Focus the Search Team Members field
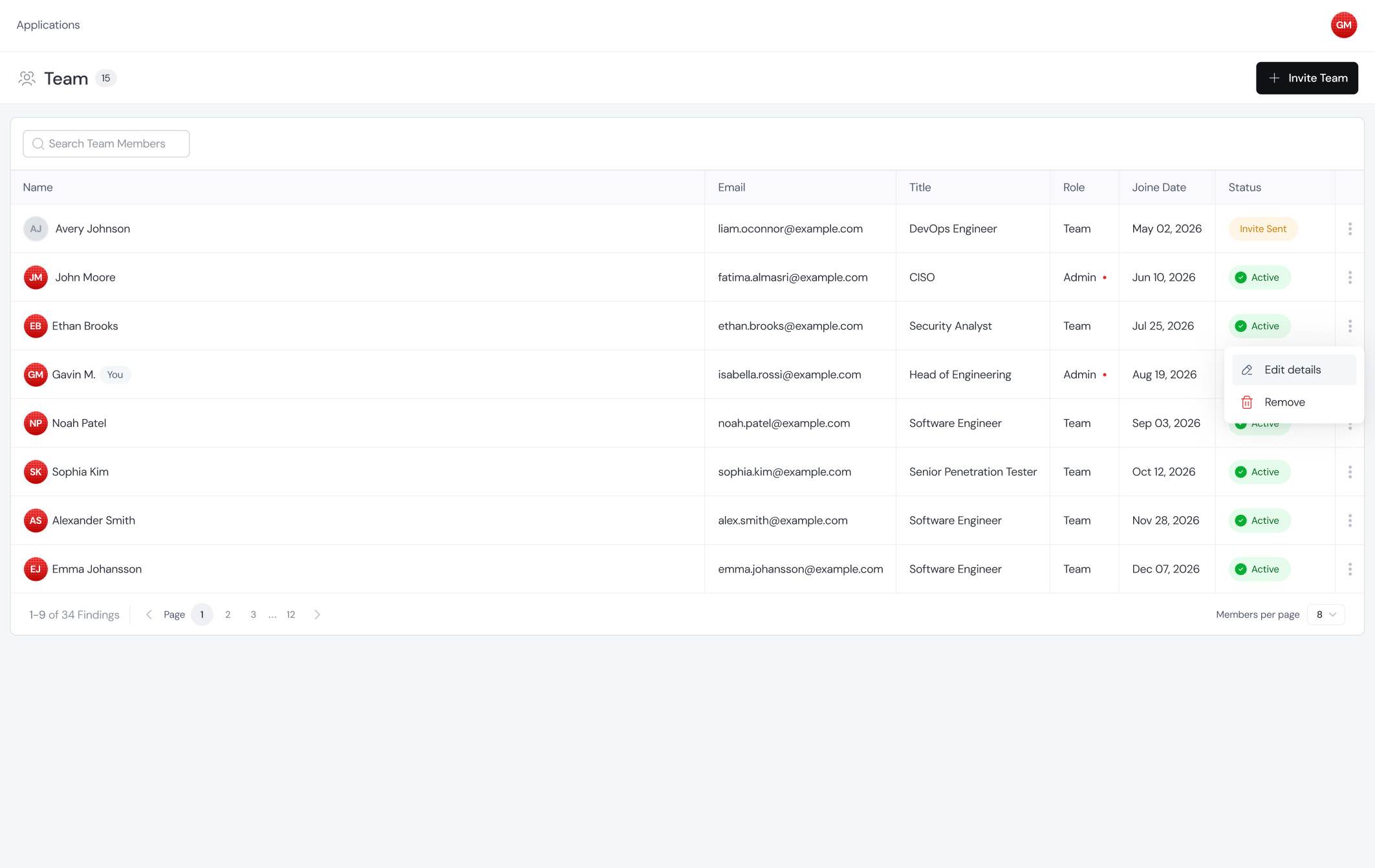Screen dimensions: 1375x868 pyautogui.click(x=106, y=144)
